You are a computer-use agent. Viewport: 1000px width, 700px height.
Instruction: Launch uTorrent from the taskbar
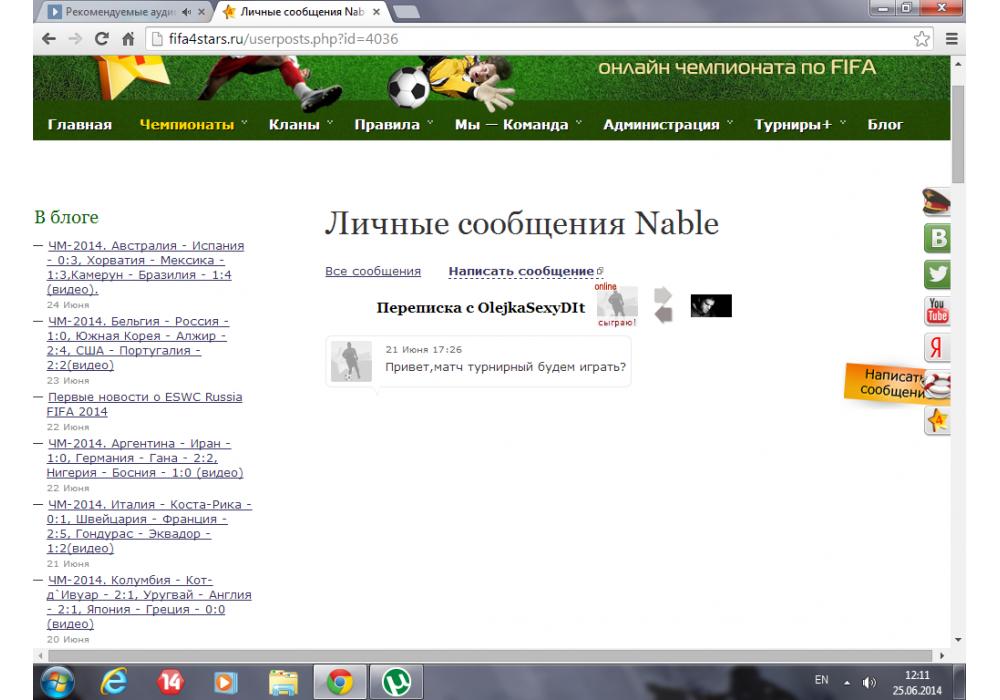[x=394, y=681]
